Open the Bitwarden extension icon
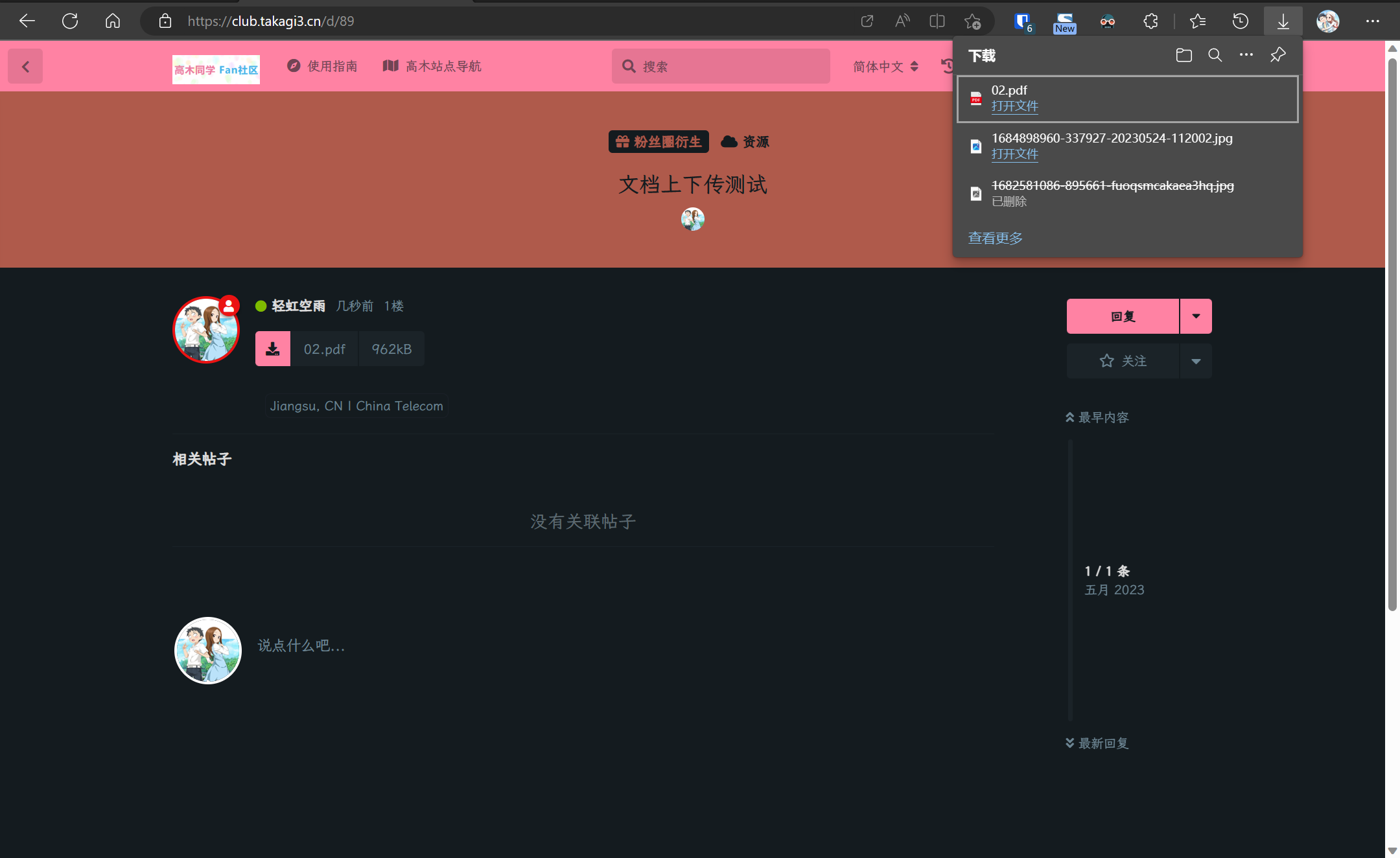 (1023, 21)
